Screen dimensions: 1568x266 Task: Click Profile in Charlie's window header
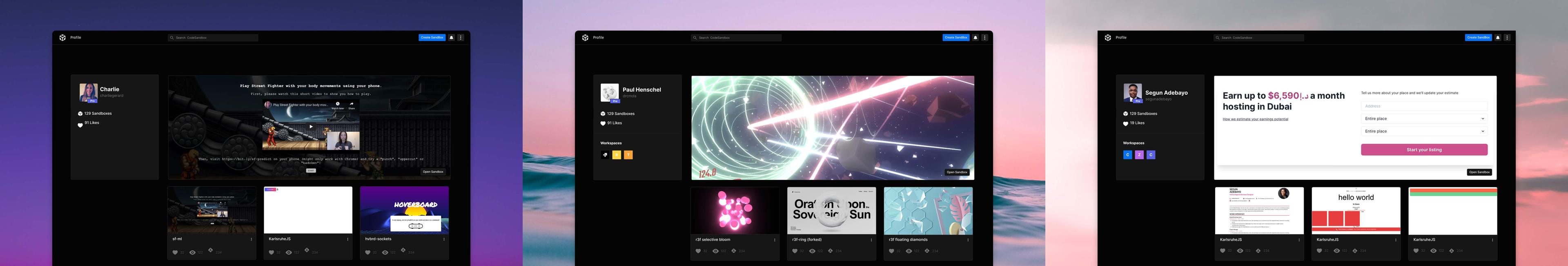76,38
